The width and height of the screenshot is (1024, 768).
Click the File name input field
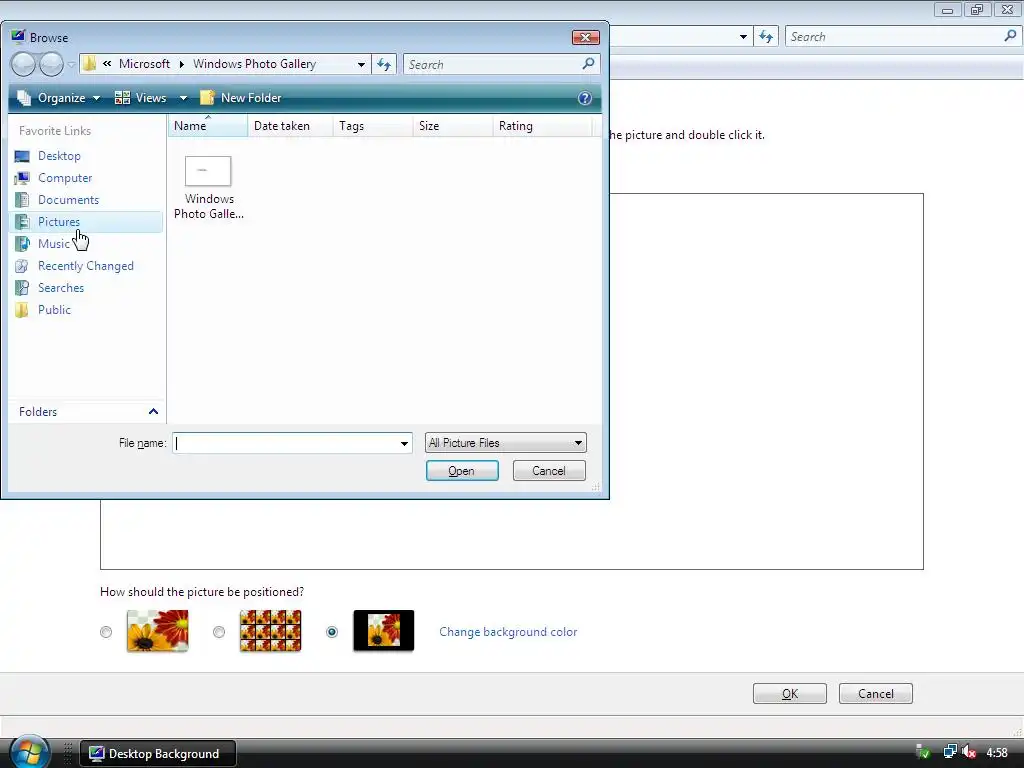coord(285,443)
